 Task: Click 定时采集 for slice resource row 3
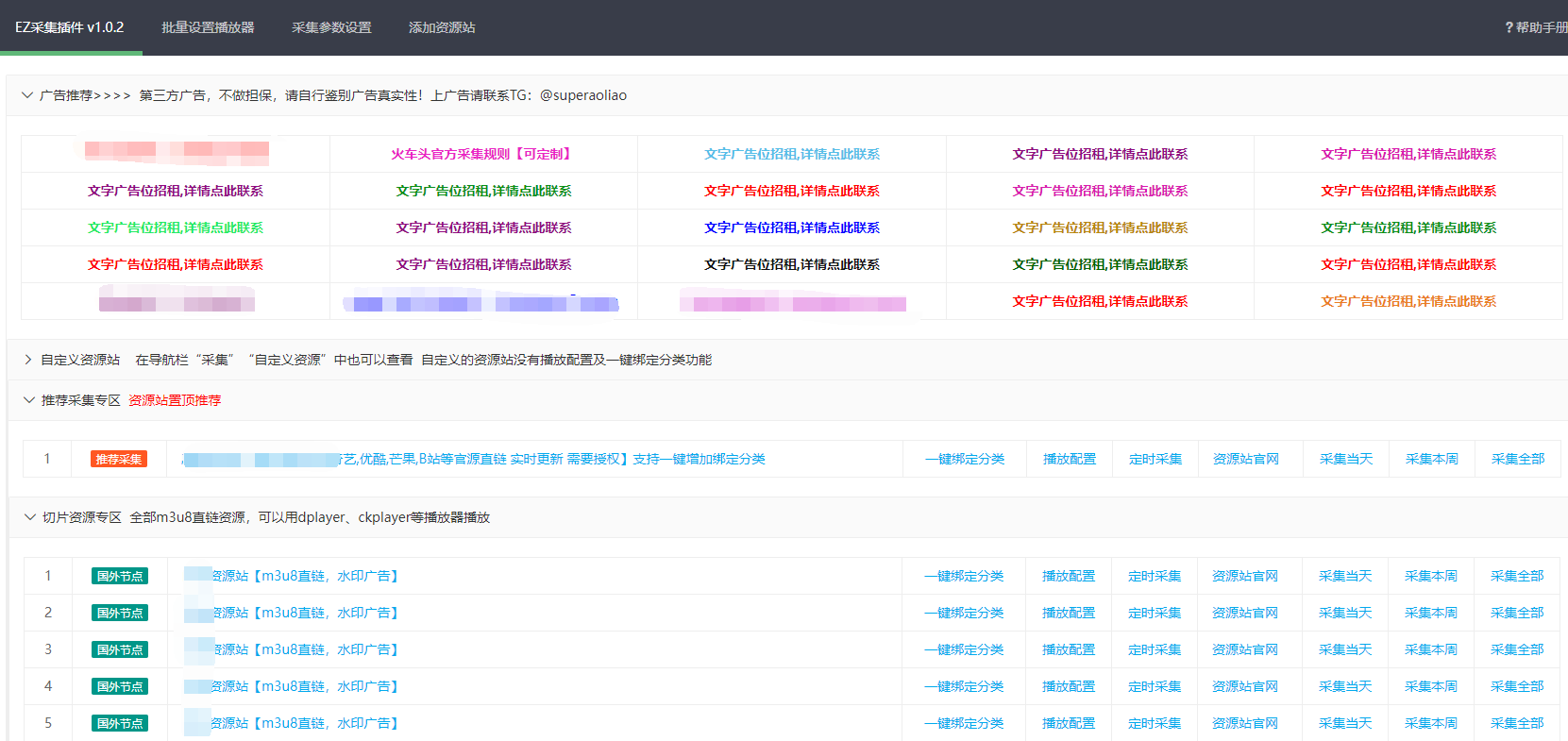coord(1155,650)
